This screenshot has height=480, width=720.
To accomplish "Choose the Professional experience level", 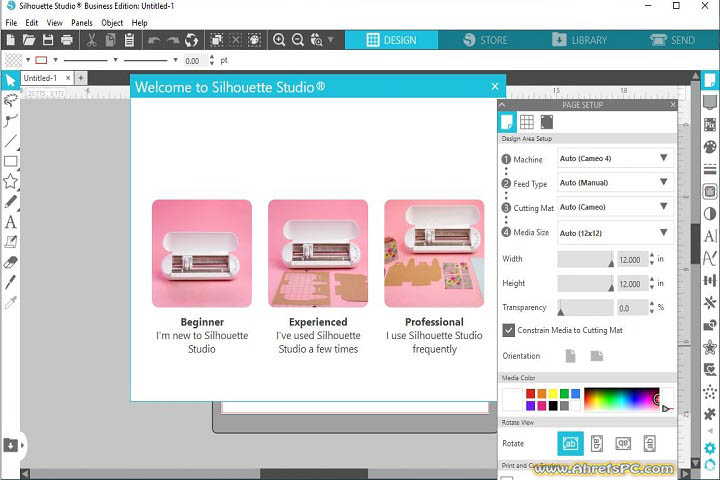I will [x=434, y=277].
